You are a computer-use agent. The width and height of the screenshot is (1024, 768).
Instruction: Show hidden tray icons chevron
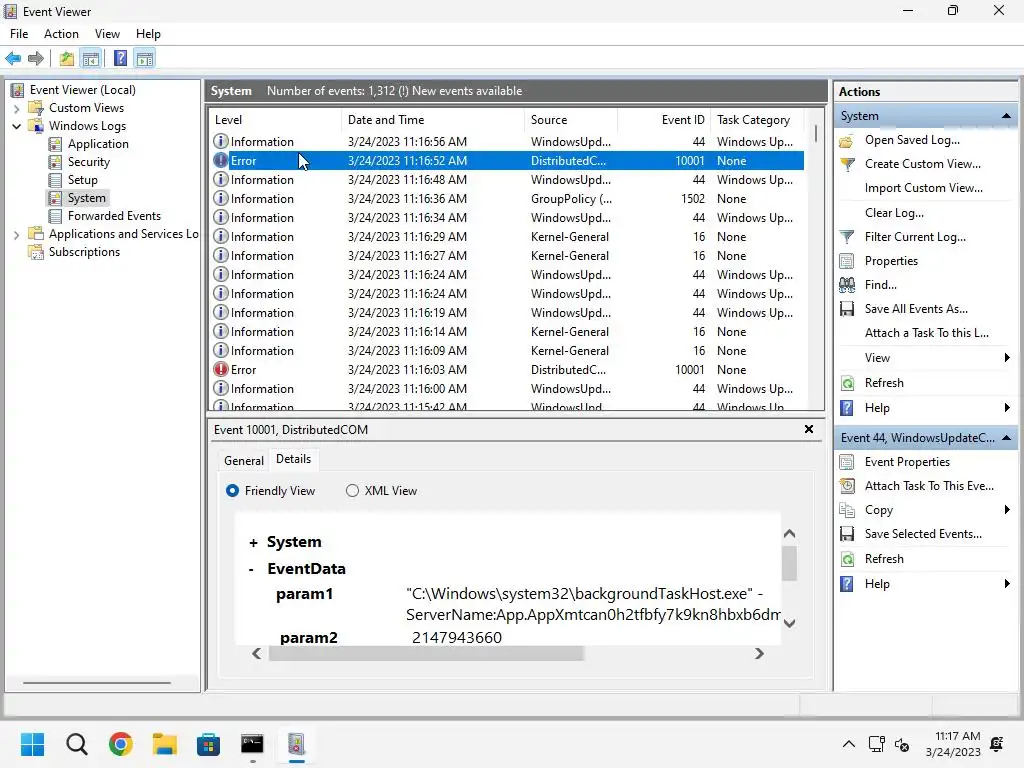point(848,744)
